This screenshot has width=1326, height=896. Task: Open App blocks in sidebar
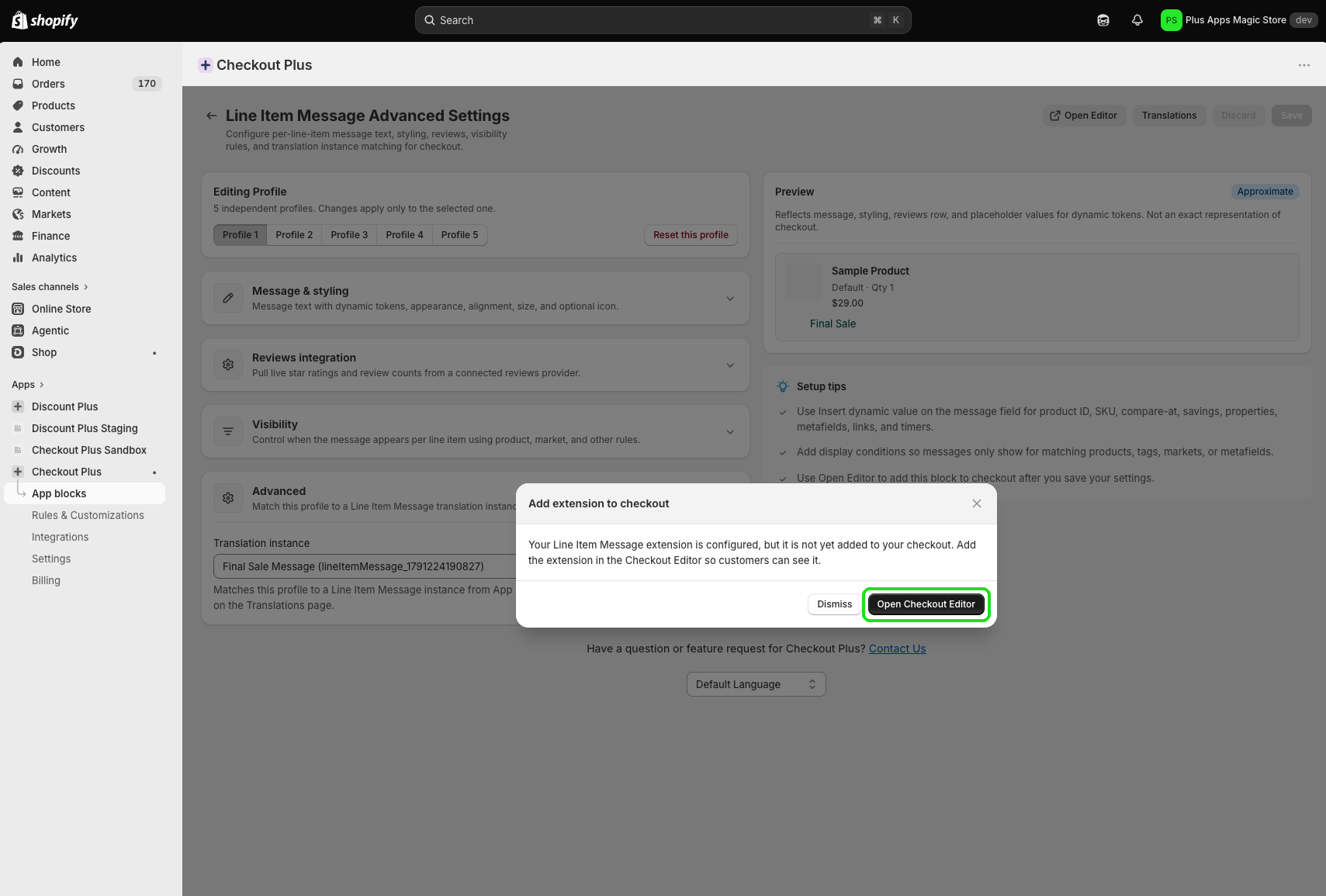pos(85,493)
